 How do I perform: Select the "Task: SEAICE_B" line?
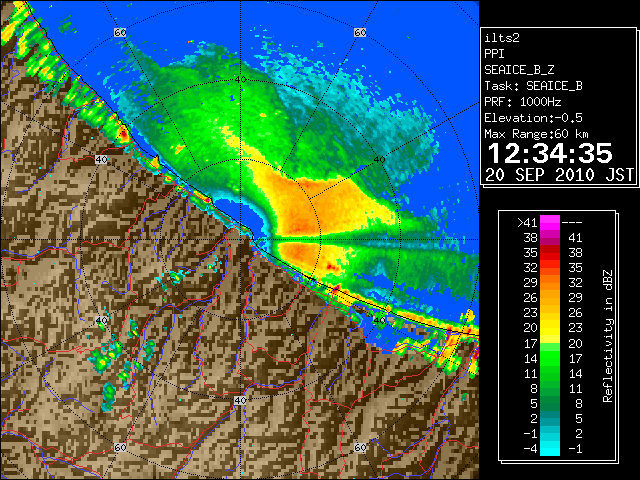click(x=533, y=86)
